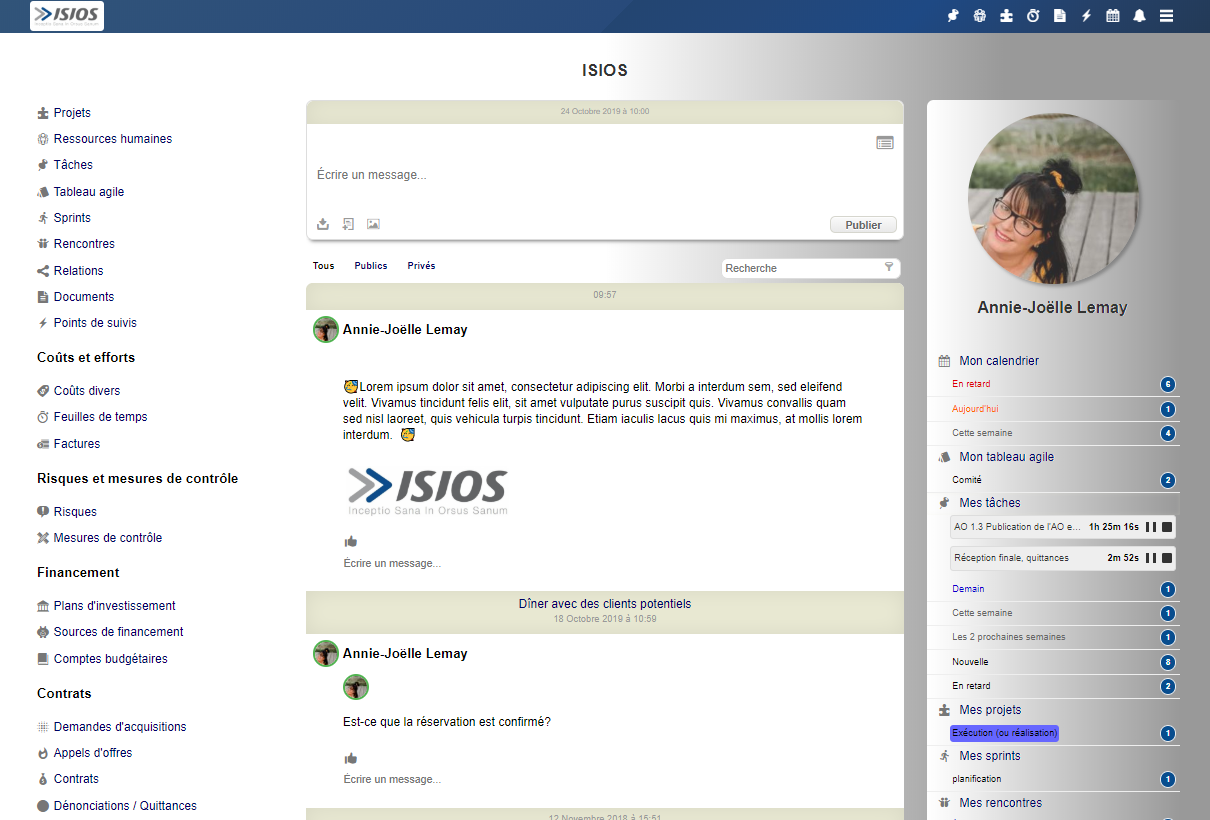
Task: Open the stopwatch timesheet icon in header
Action: tap(1033, 16)
